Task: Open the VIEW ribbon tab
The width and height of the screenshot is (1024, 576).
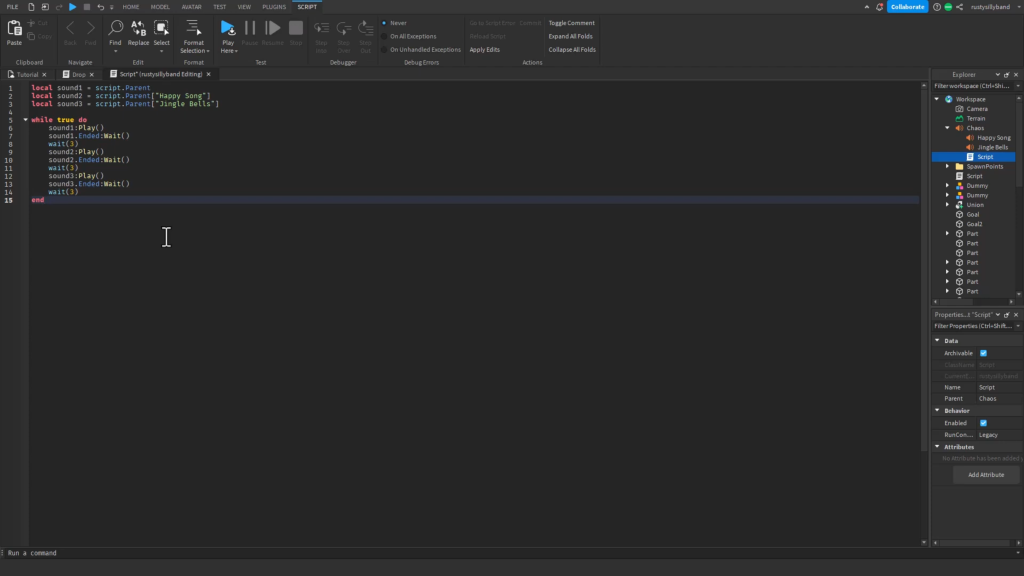Action: [x=244, y=7]
